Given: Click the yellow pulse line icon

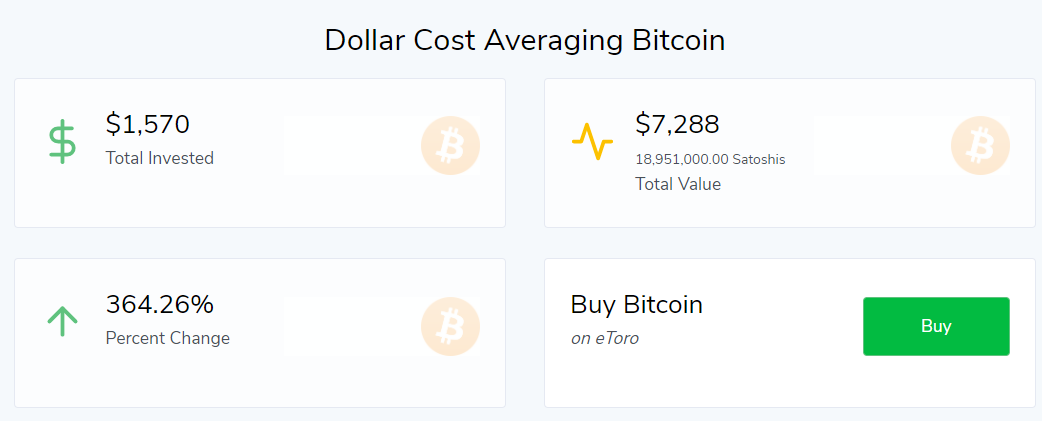Looking at the screenshot, I should click(x=592, y=141).
